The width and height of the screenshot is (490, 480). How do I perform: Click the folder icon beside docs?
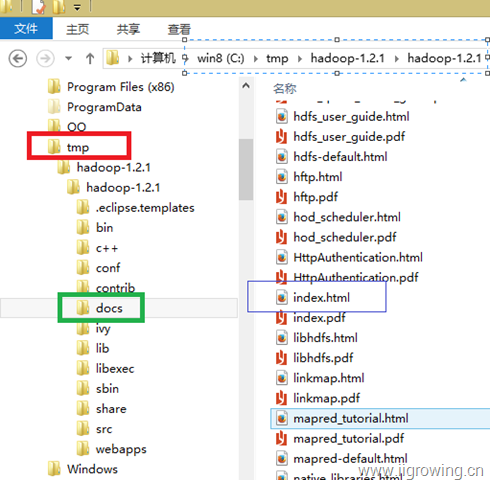(x=83, y=308)
